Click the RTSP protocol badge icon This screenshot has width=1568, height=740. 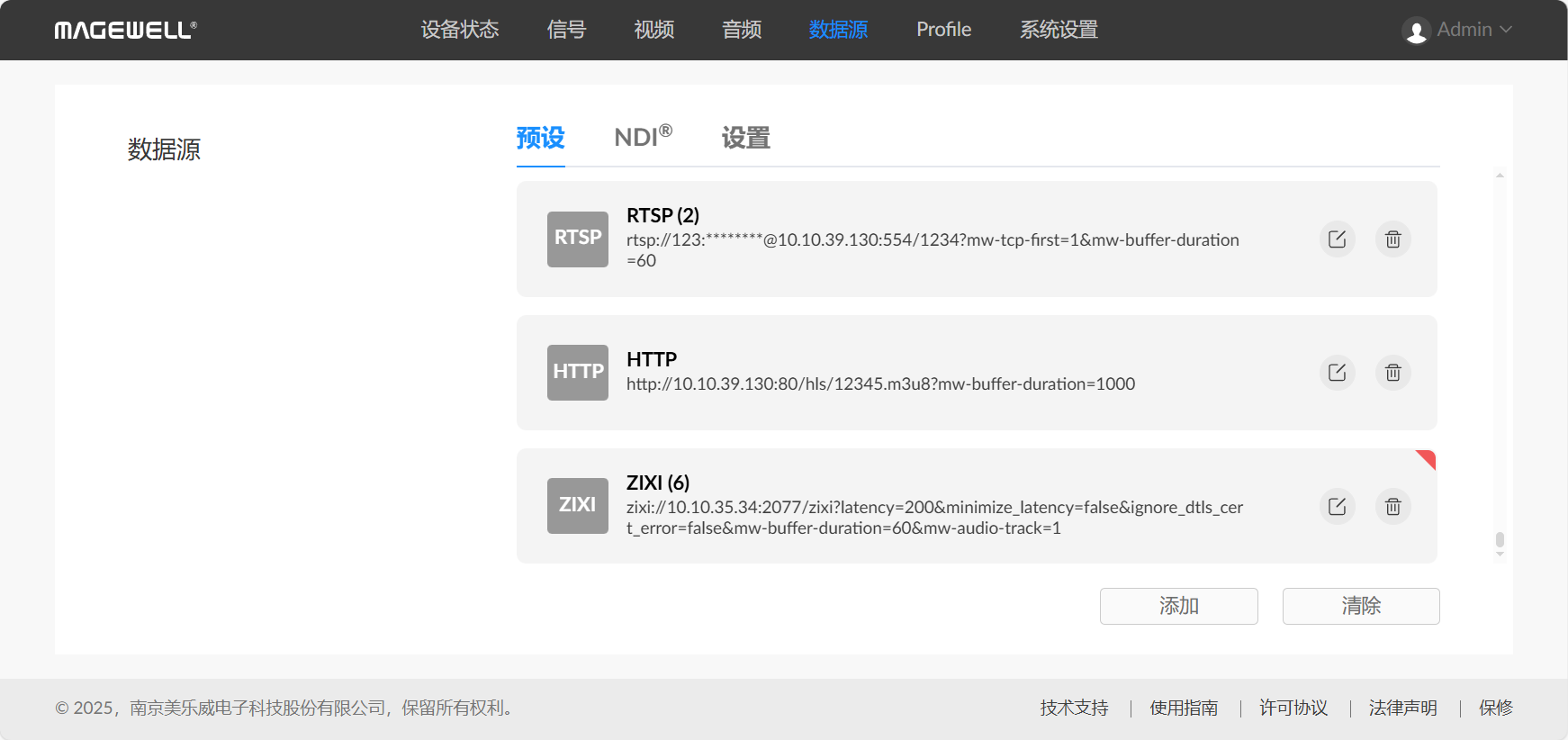pos(577,239)
